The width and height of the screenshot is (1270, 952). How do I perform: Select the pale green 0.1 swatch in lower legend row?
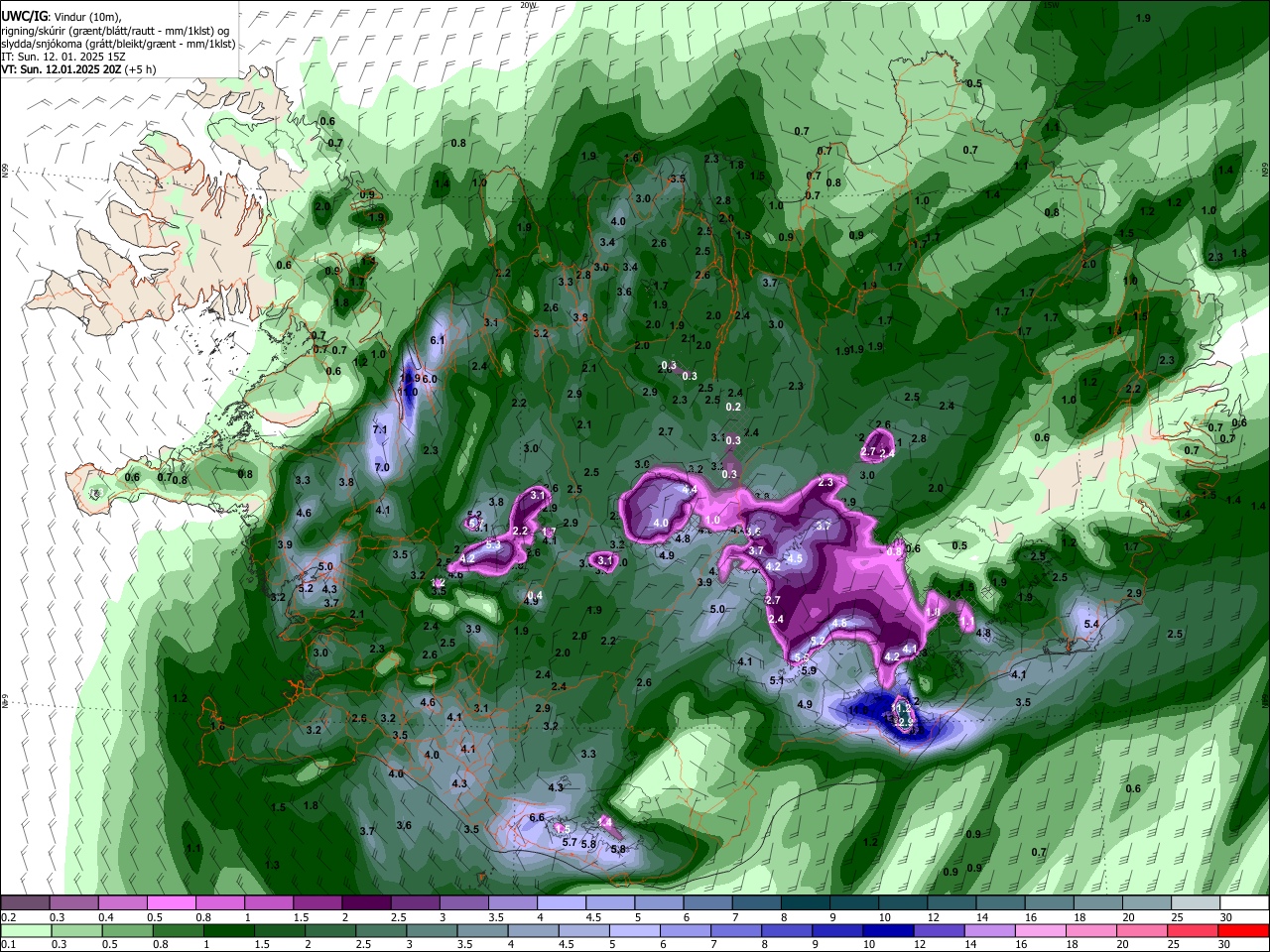26,930
